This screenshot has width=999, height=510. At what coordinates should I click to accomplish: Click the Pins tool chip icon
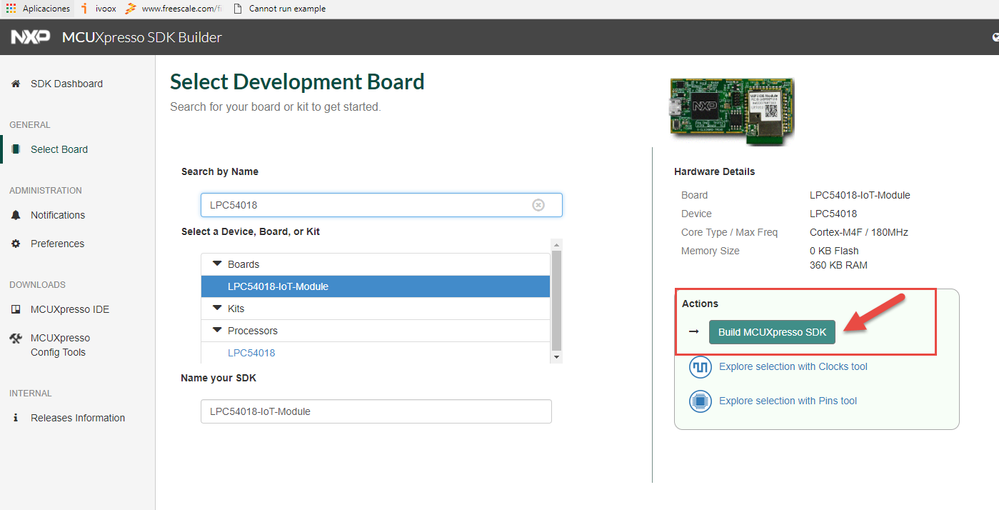[700, 401]
